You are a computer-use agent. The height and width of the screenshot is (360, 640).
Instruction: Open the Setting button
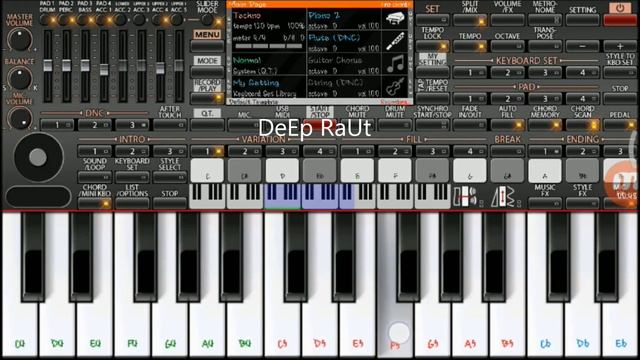582,20
